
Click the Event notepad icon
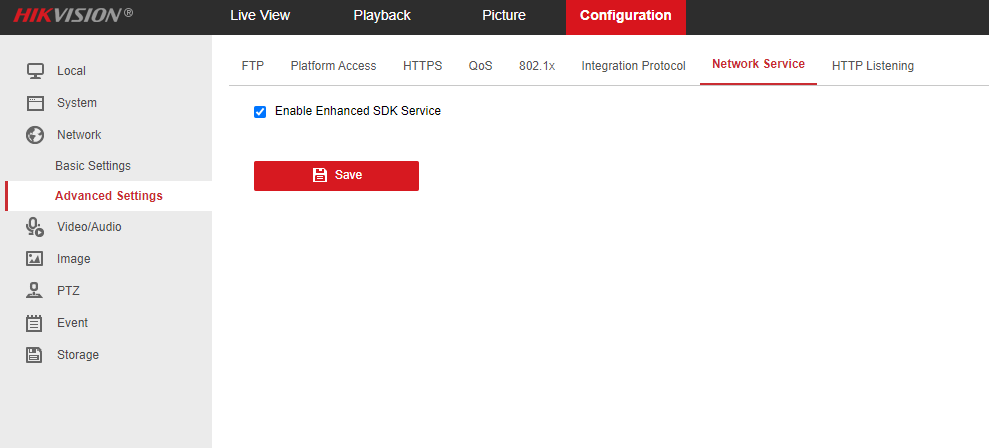point(35,323)
